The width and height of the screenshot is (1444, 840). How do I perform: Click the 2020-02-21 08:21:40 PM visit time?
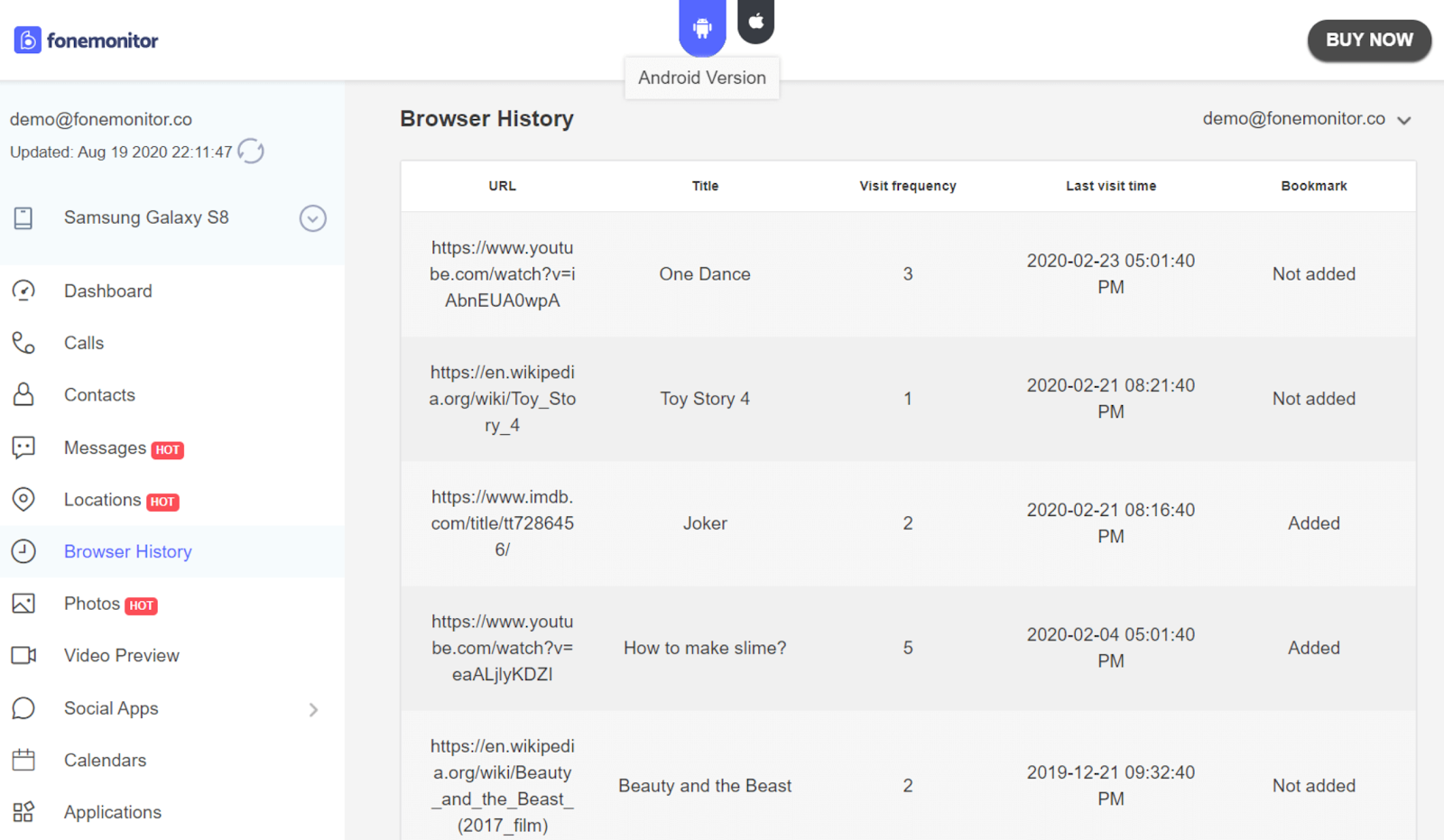pyautogui.click(x=1111, y=398)
